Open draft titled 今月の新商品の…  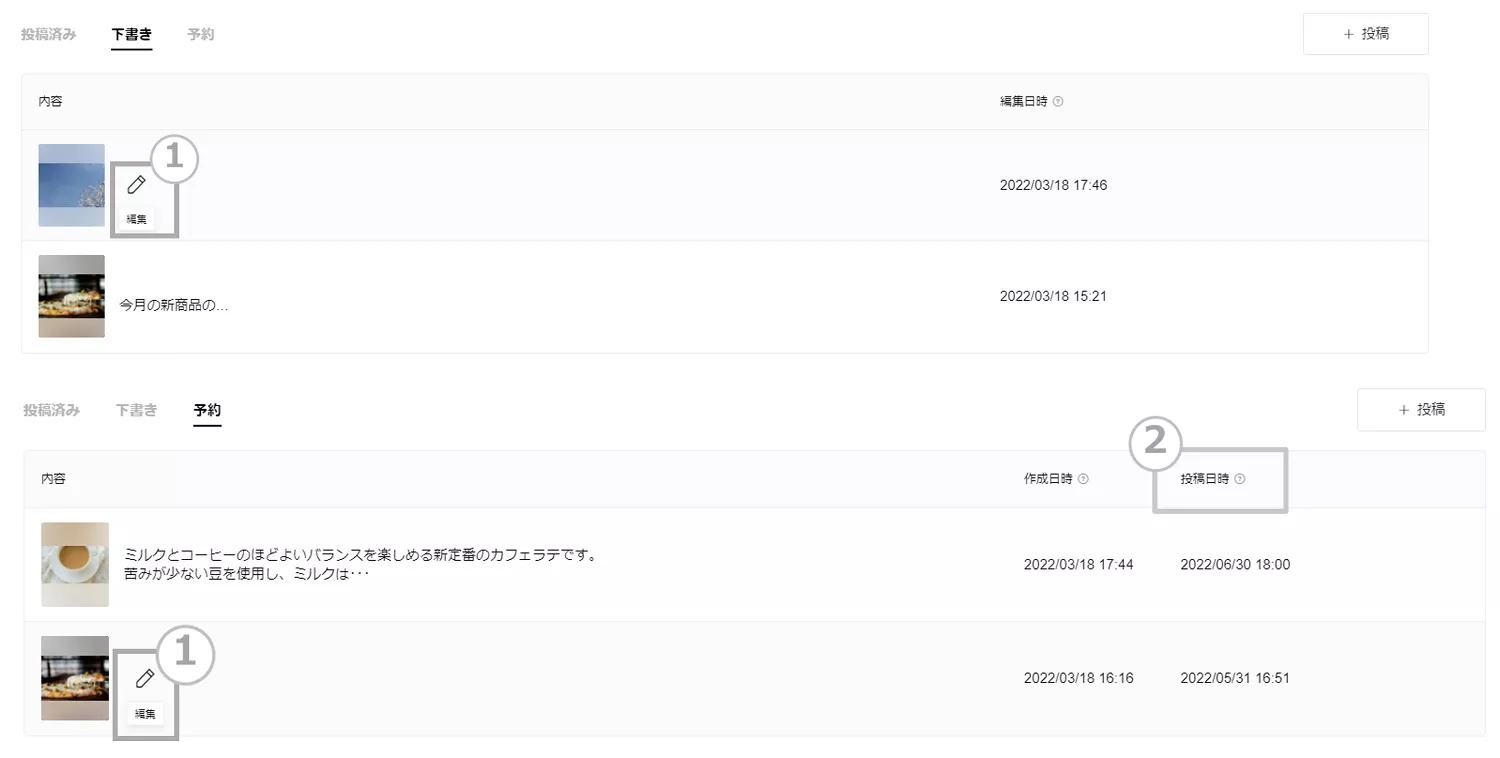click(x=174, y=305)
